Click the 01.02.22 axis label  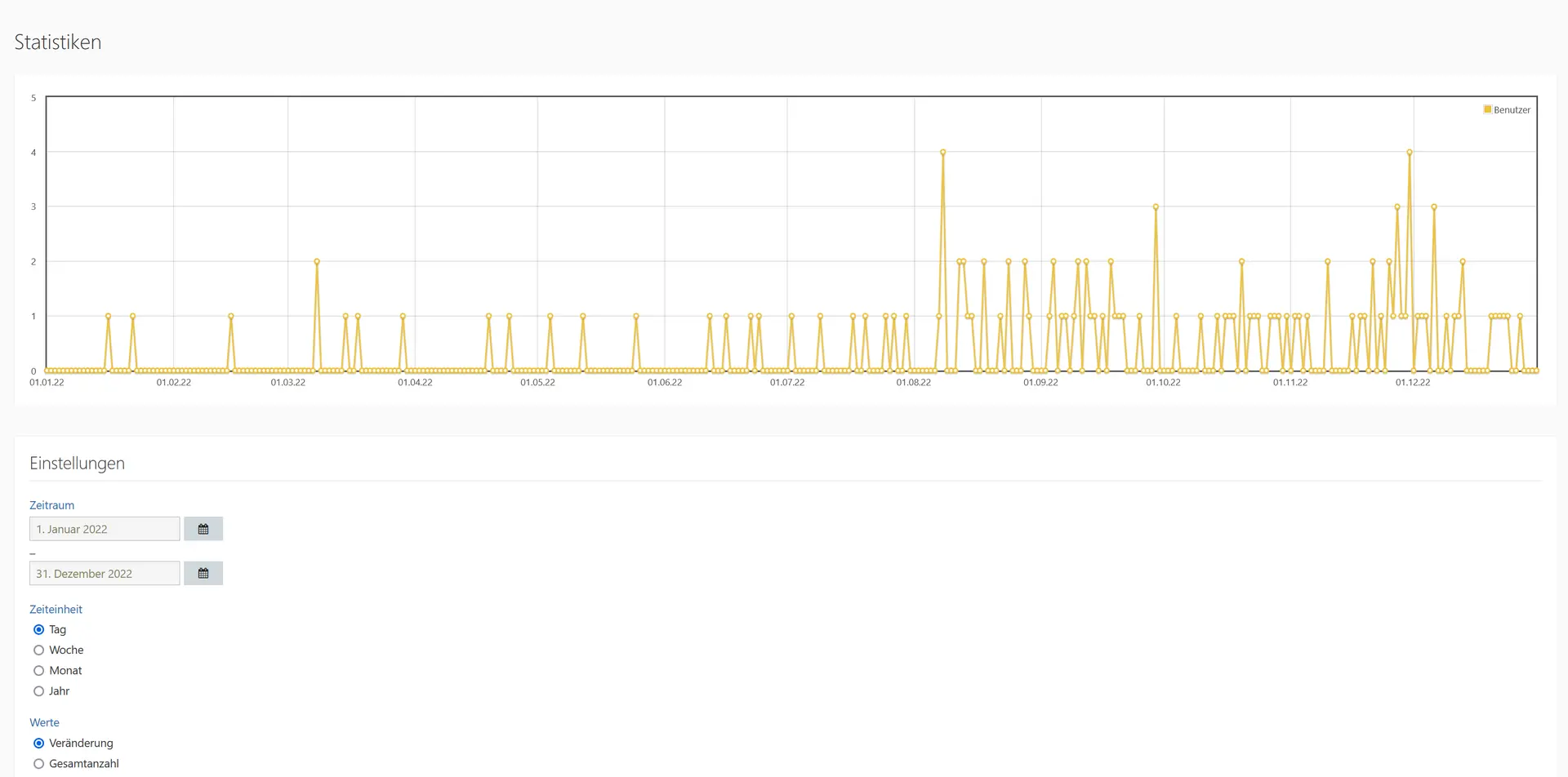(174, 382)
